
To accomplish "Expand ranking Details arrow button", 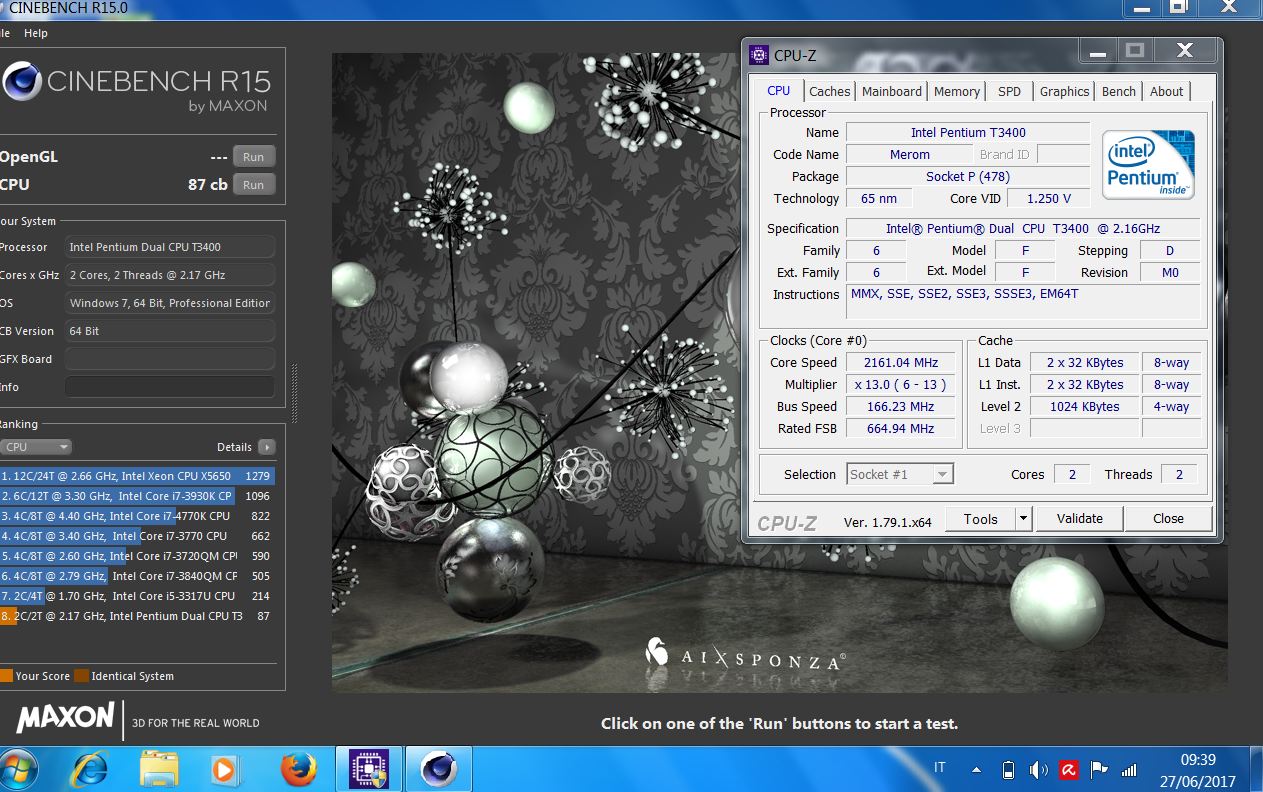I will tap(266, 447).
